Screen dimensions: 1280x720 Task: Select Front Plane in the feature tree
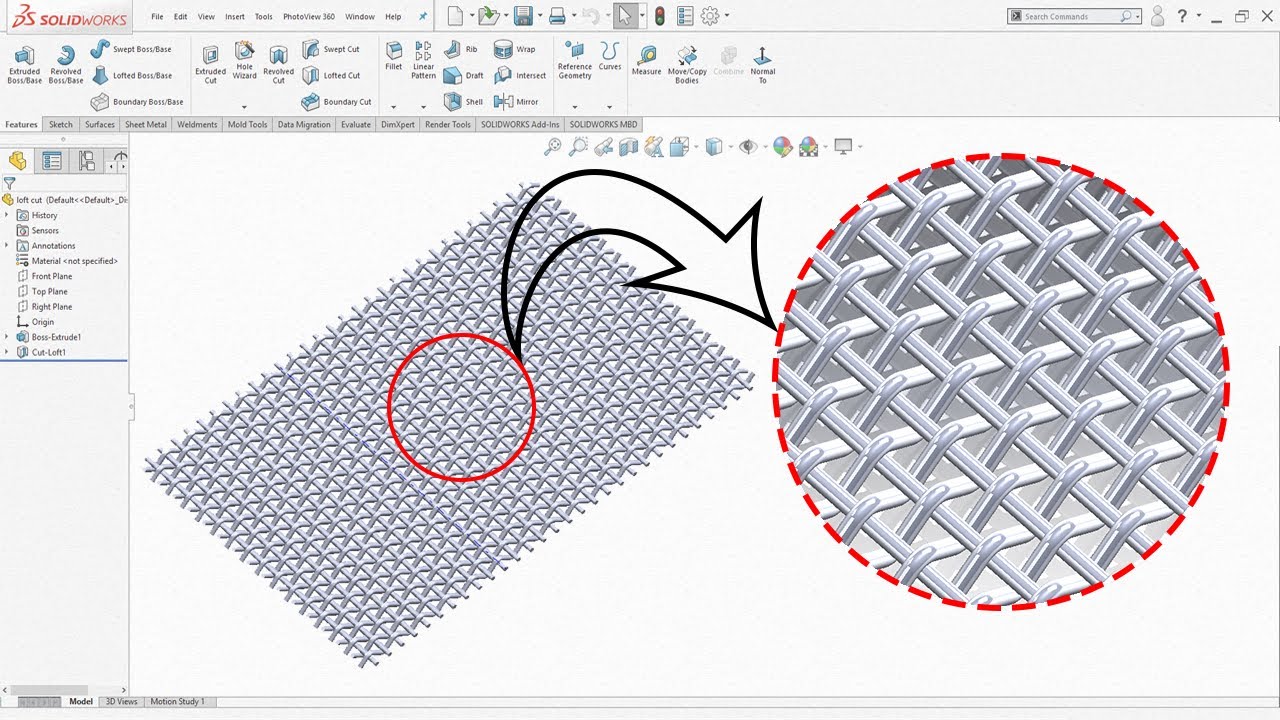52,276
